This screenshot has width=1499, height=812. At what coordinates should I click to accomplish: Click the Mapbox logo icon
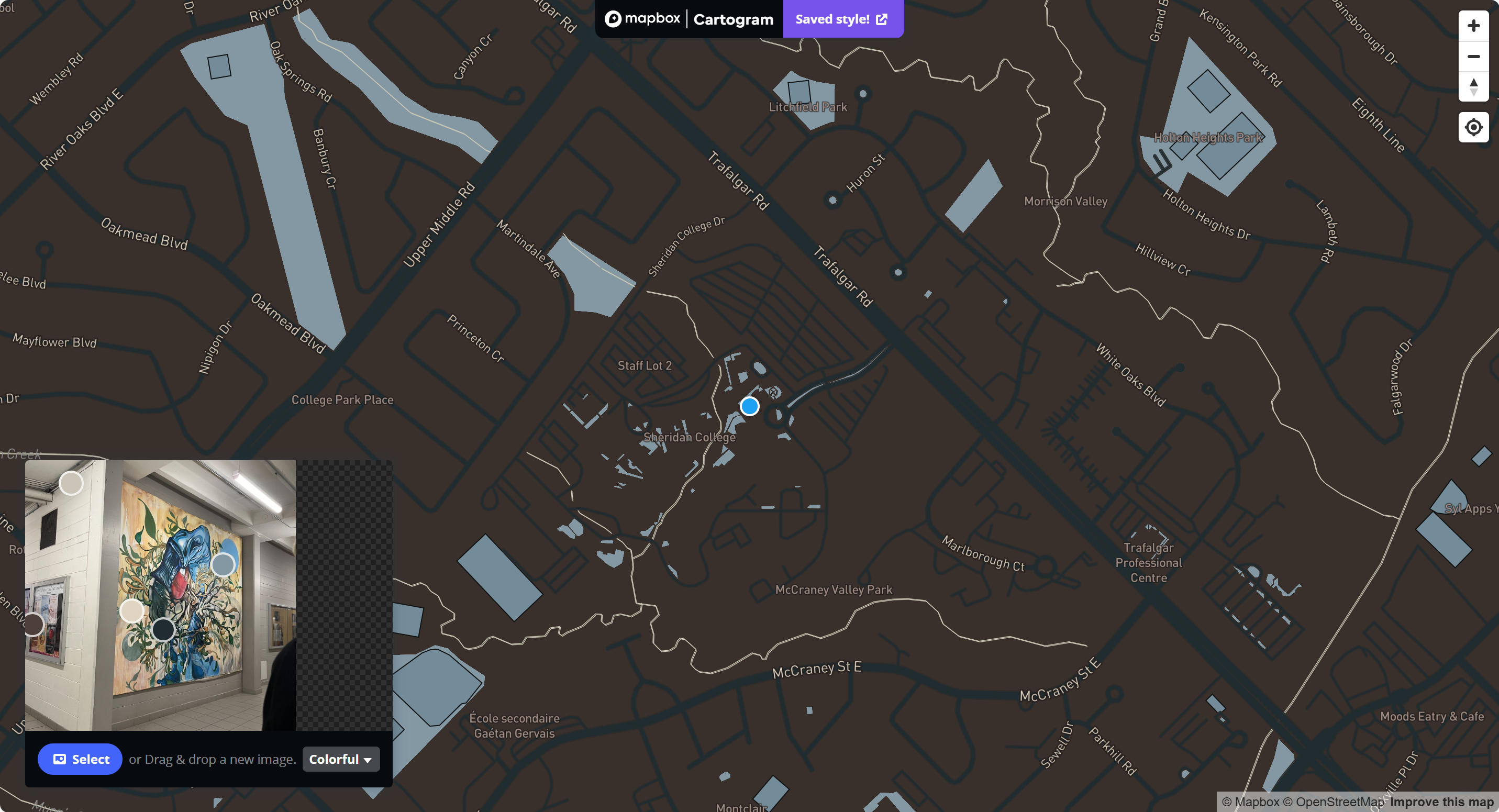pos(613,19)
